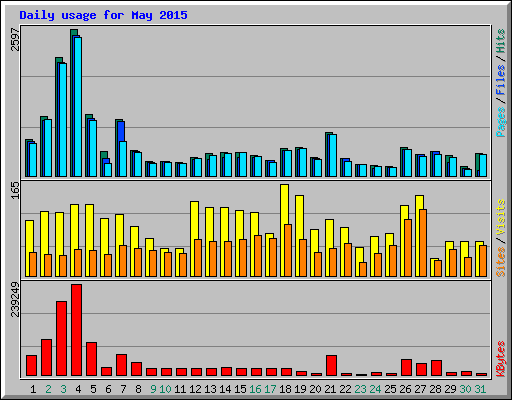Viewport: 512px width, 400px height.
Task: Click the orange sites bar for day 18
Action: 288,250
